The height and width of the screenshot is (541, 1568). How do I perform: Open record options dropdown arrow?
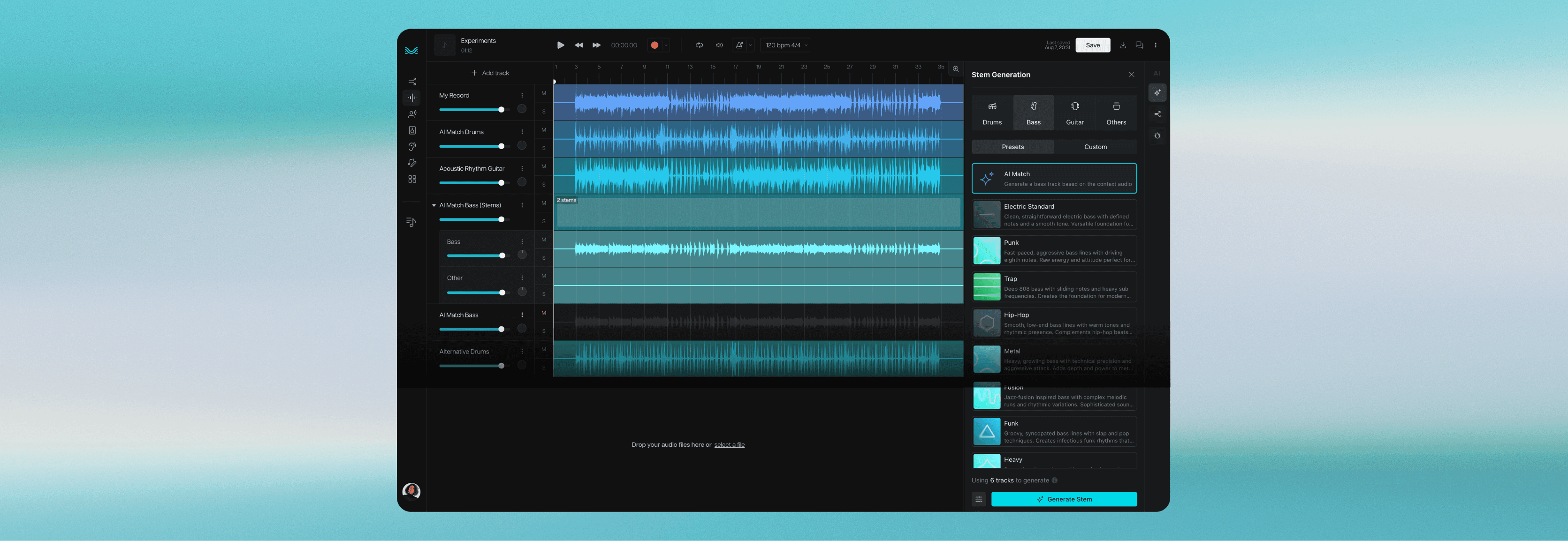666,45
